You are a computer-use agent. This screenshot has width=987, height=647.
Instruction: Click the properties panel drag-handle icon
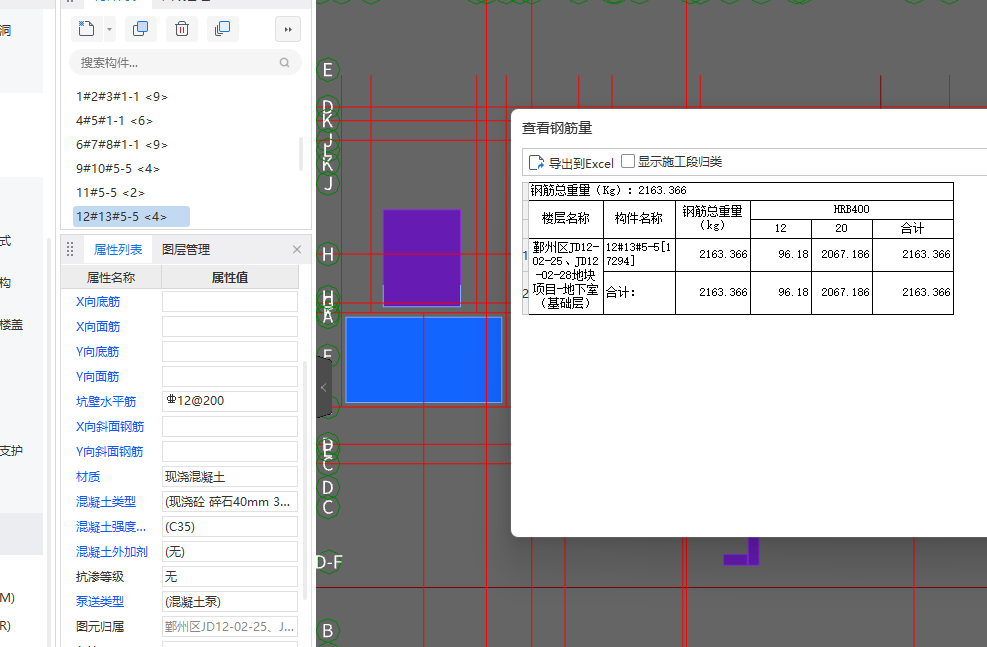point(70,249)
